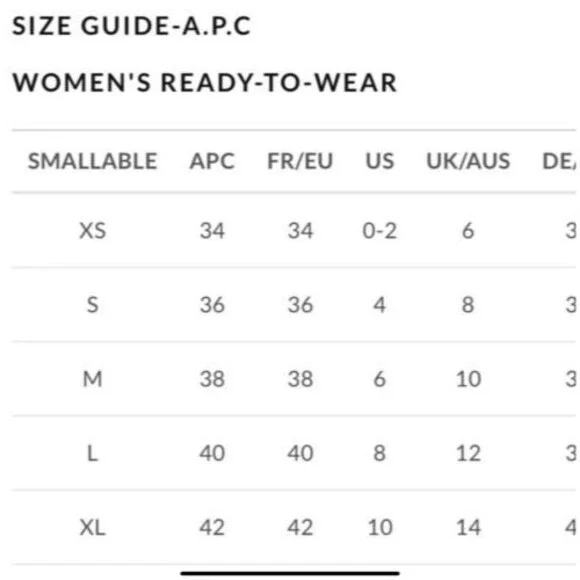The height and width of the screenshot is (580, 580).
Task: Click the SIZE GUIDE-A.P.C heading
Action: (132, 26)
